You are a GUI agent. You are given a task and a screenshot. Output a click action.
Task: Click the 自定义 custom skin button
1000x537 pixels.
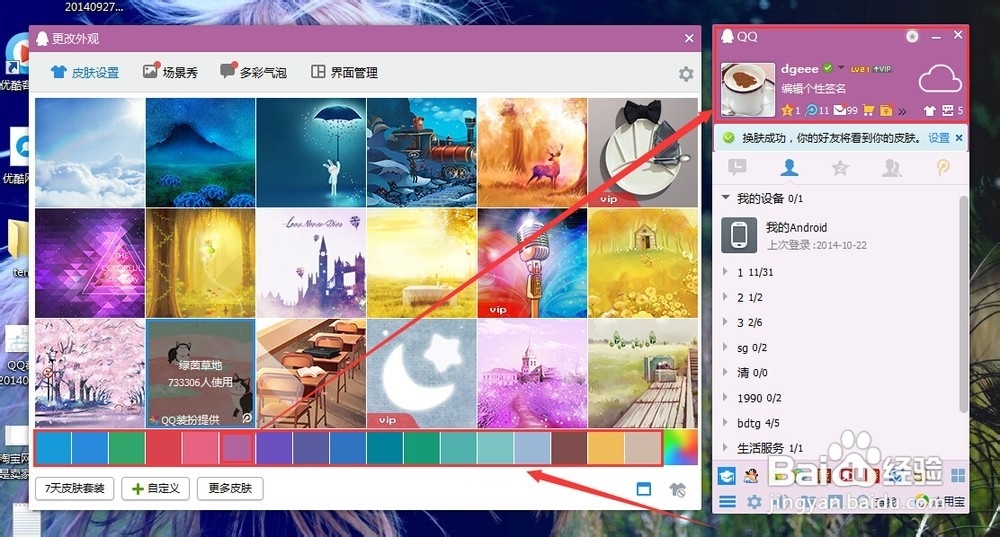coord(156,489)
